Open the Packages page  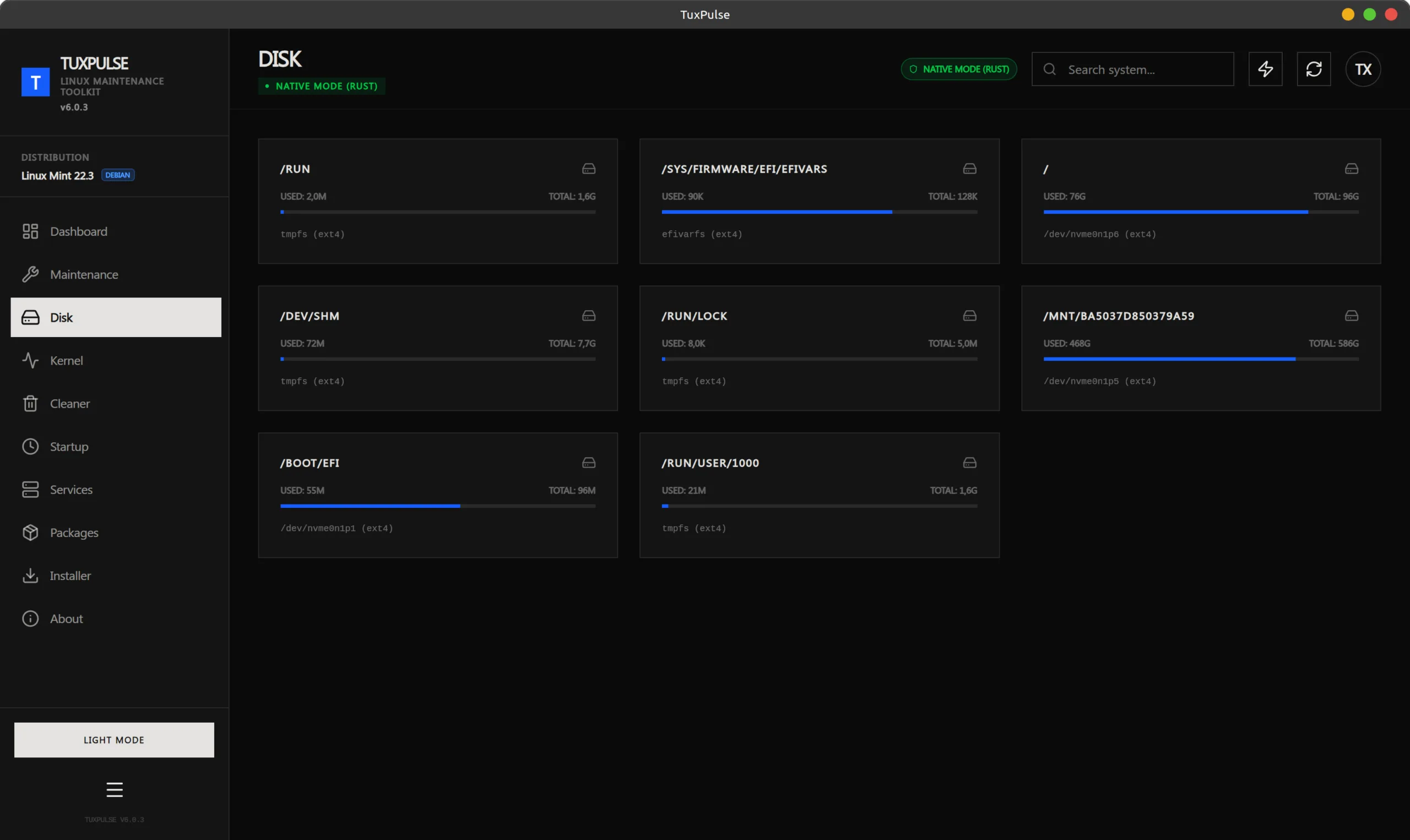tap(74, 533)
